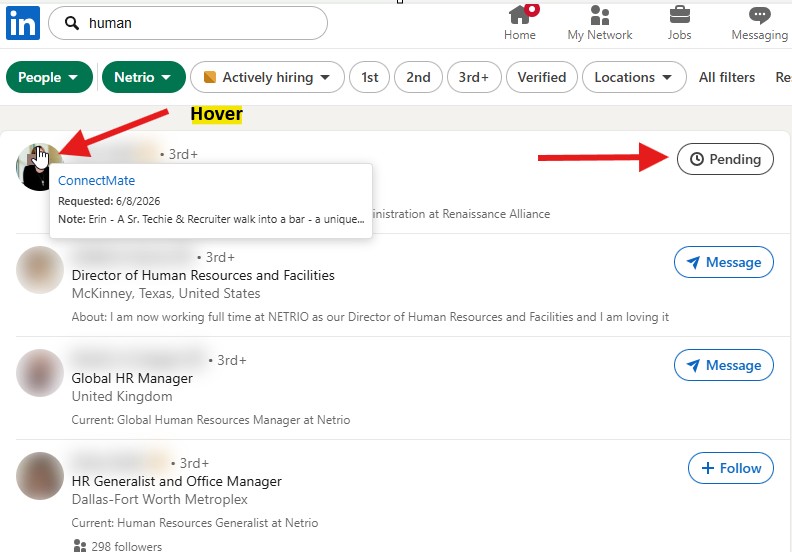Click the About line mentioning NETRIO Director

(x=370, y=317)
